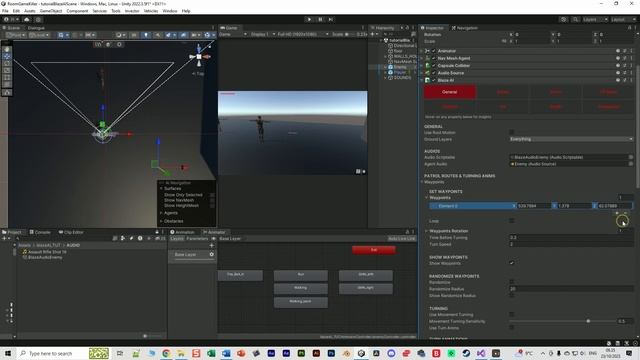640x360 pixels.
Task: Toggle the Capsule Collider enabled checkbox
Action: (x=434, y=66)
